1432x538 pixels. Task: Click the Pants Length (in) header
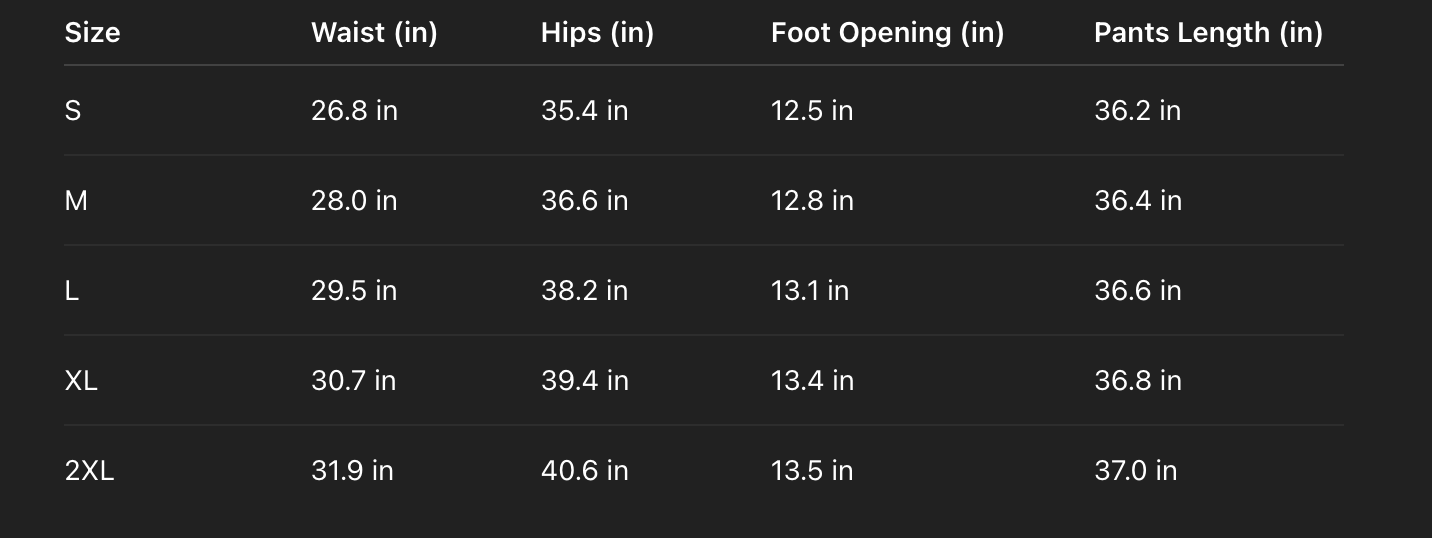(x=1208, y=33)
